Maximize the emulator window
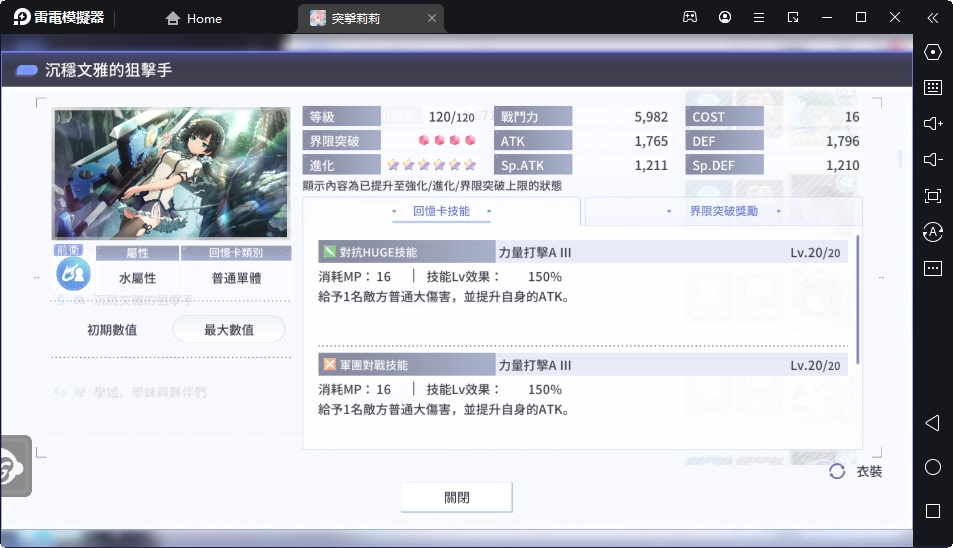The image size is (953, 548). 861,18
